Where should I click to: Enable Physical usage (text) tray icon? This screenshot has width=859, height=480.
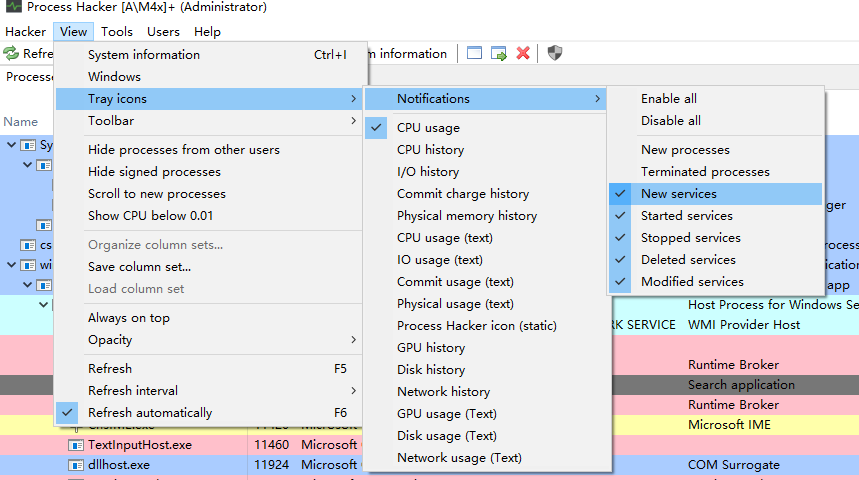tap(488, 304)
